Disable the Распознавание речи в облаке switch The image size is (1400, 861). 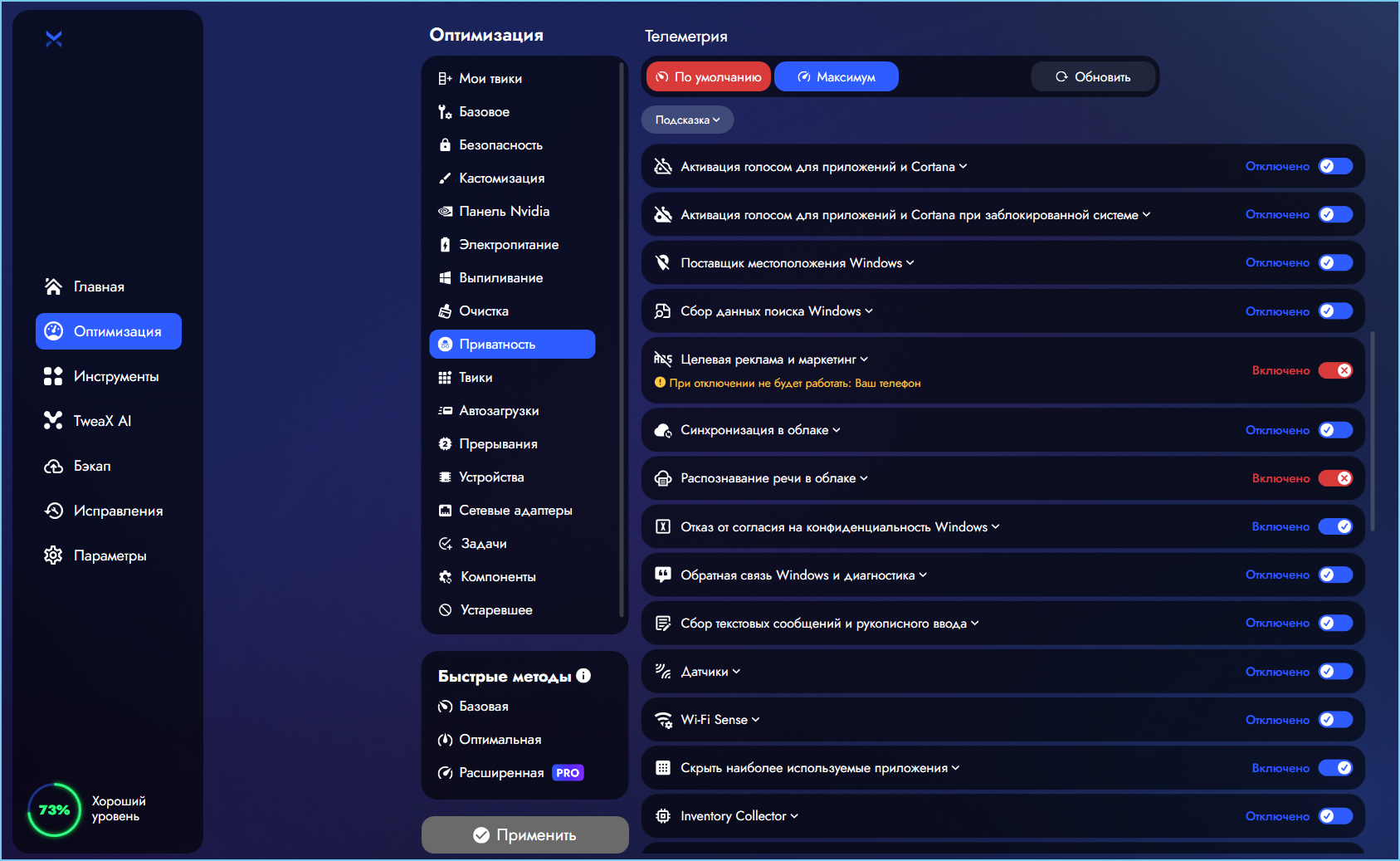click(x=1335, y=478)
